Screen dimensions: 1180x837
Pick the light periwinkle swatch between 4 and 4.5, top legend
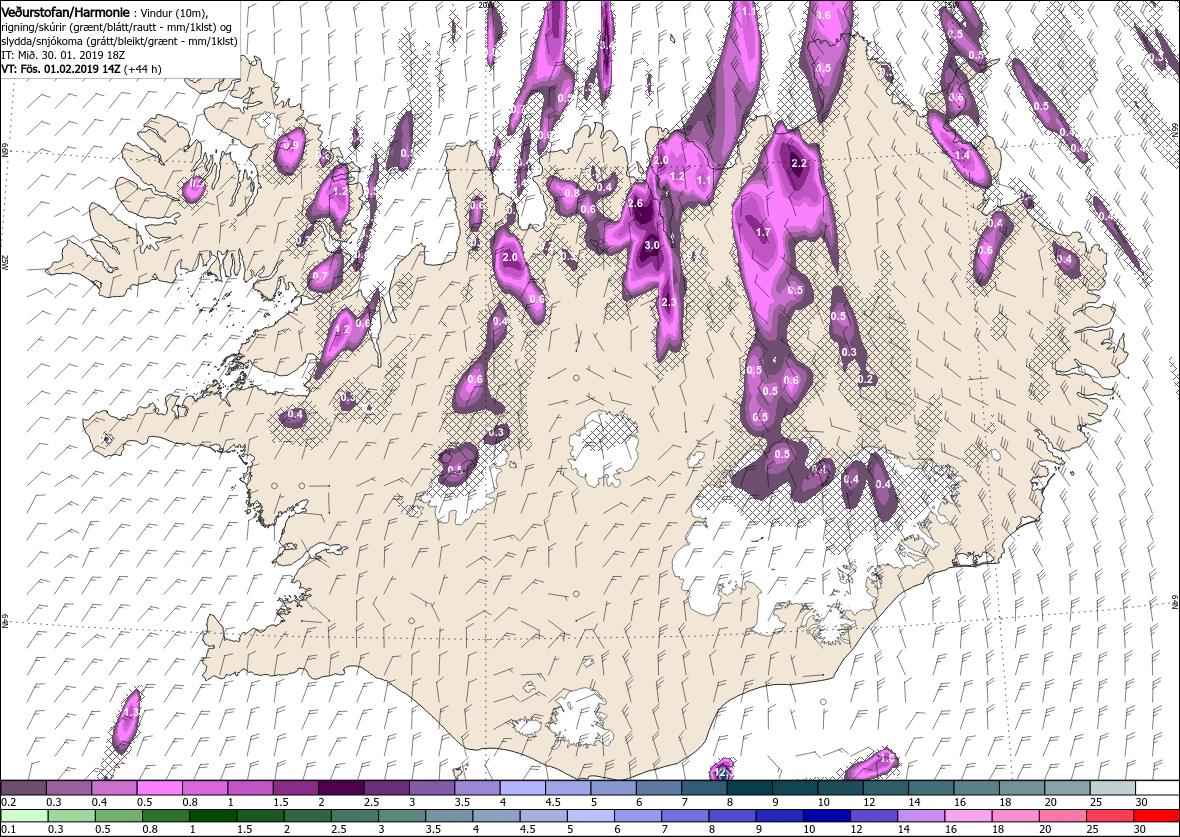[522, 788]
